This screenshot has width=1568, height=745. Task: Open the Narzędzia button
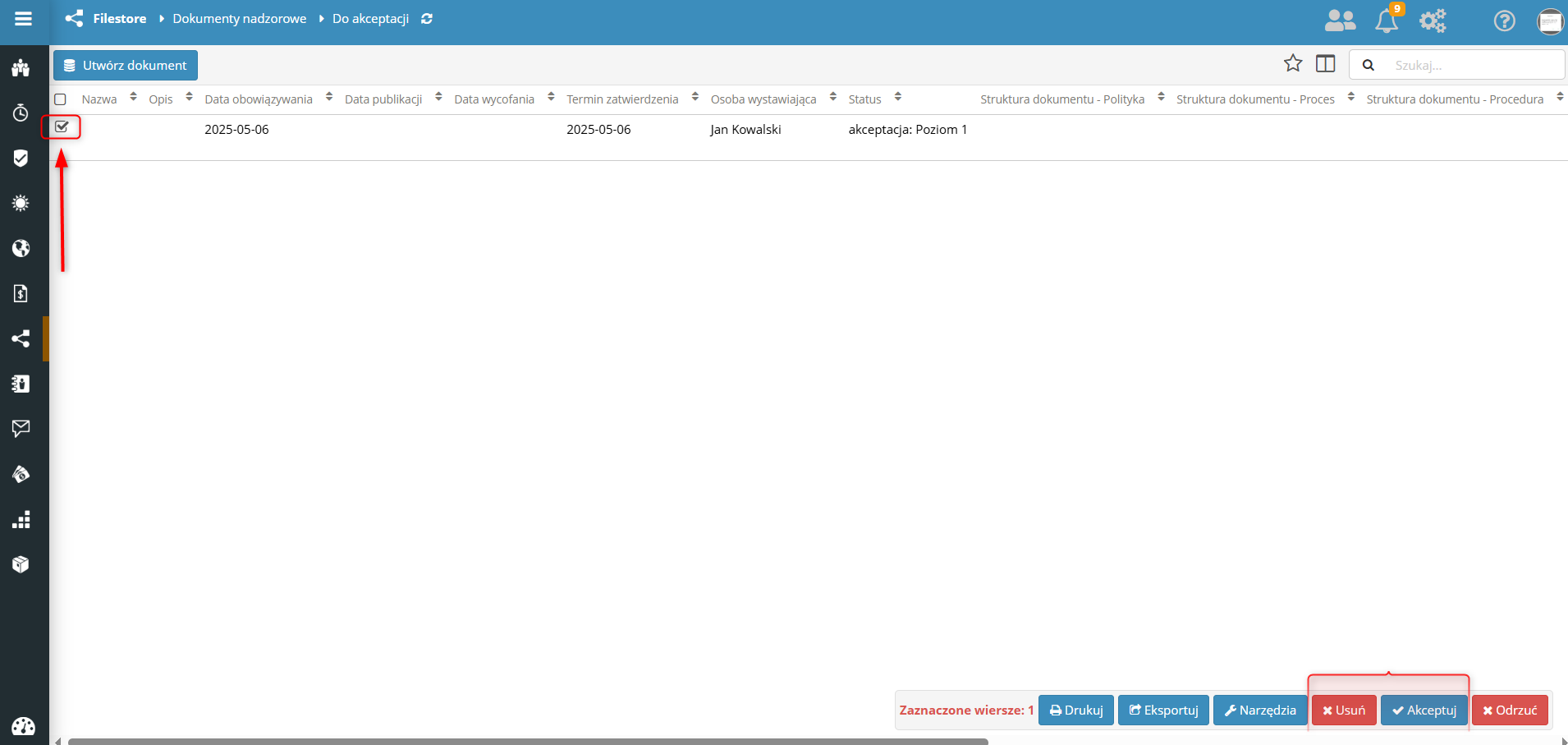click(x=1260, y=710)
